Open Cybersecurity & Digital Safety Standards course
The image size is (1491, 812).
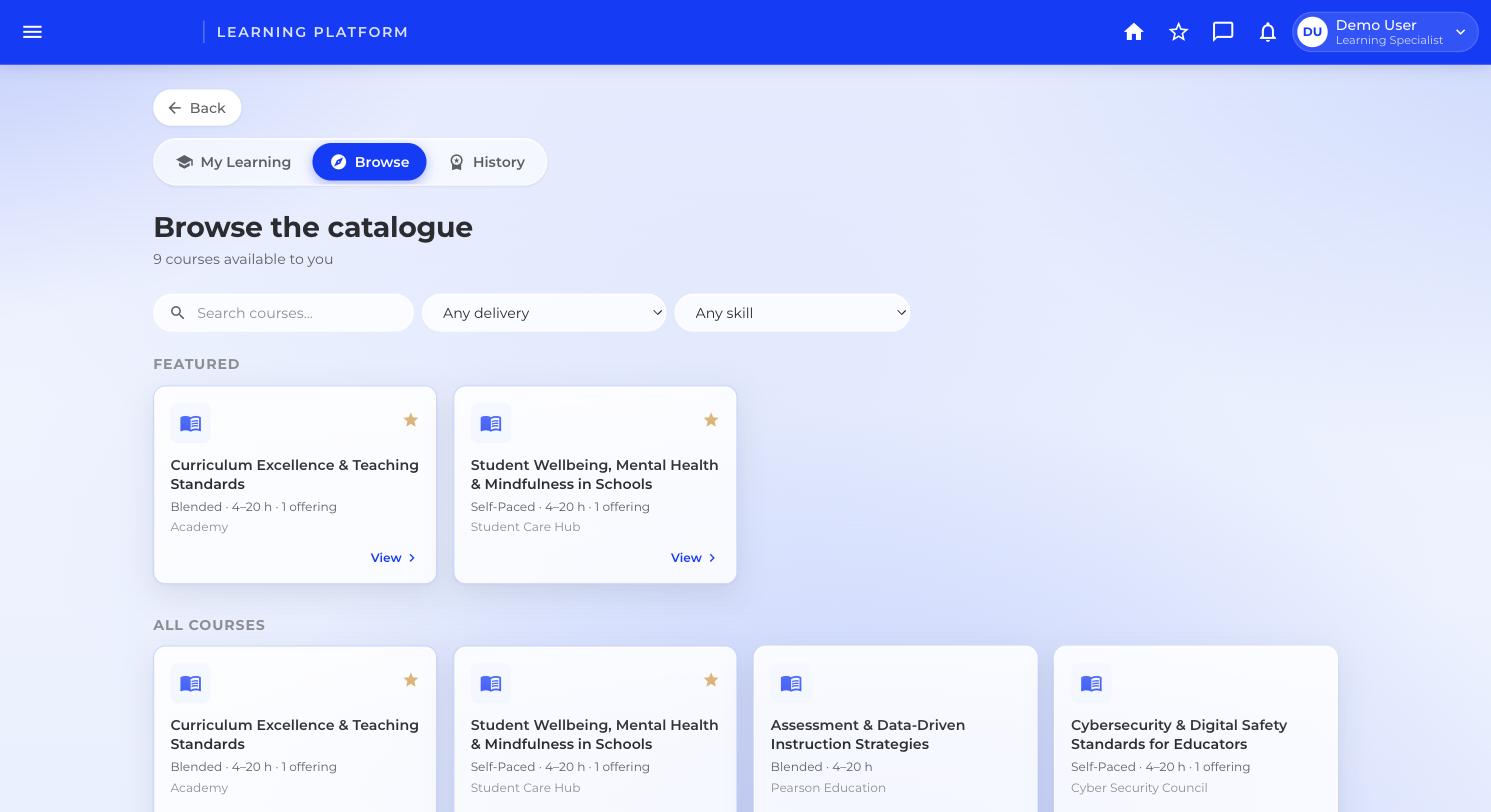pos(1179,734)
